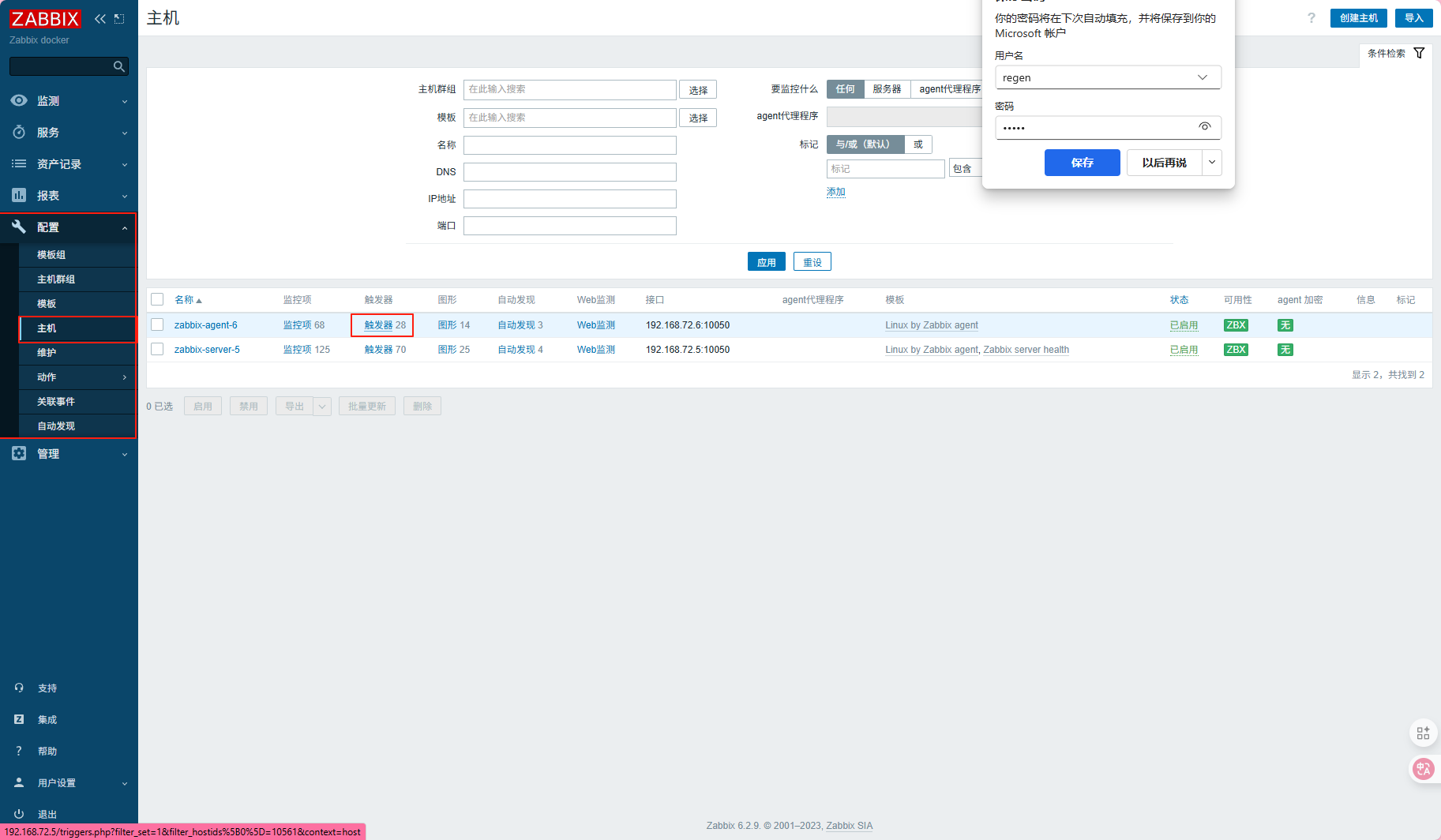Screen dimensions: 1441x840
Task: Expand the 用户设置 menu chevron
Action: (x=124, y=783)
